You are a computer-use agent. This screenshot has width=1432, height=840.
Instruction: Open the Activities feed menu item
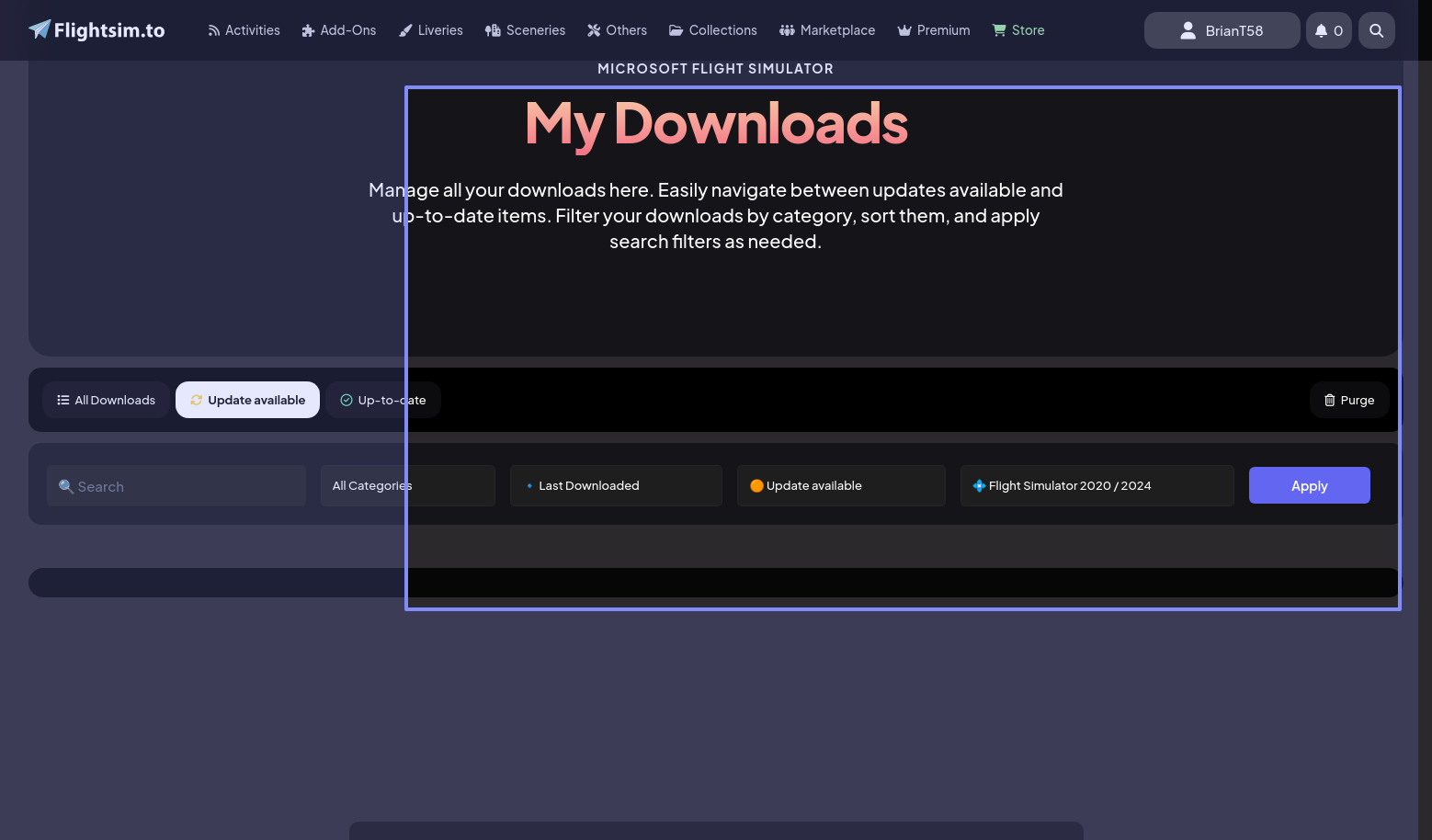coord(244,30)
